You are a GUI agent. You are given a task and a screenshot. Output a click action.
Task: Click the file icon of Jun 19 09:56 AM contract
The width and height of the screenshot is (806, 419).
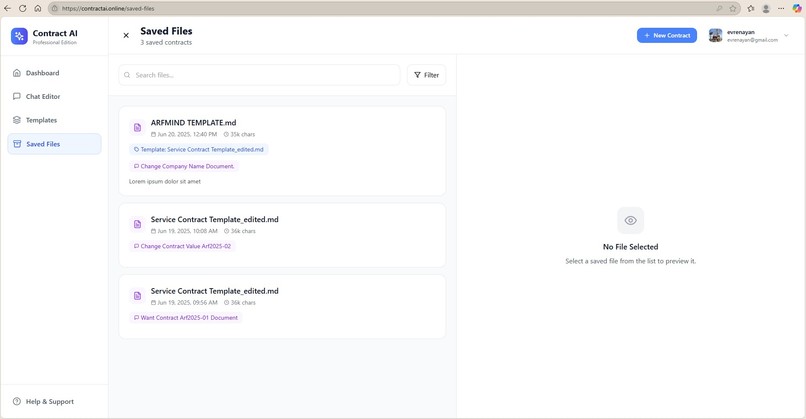pos(137,296)
